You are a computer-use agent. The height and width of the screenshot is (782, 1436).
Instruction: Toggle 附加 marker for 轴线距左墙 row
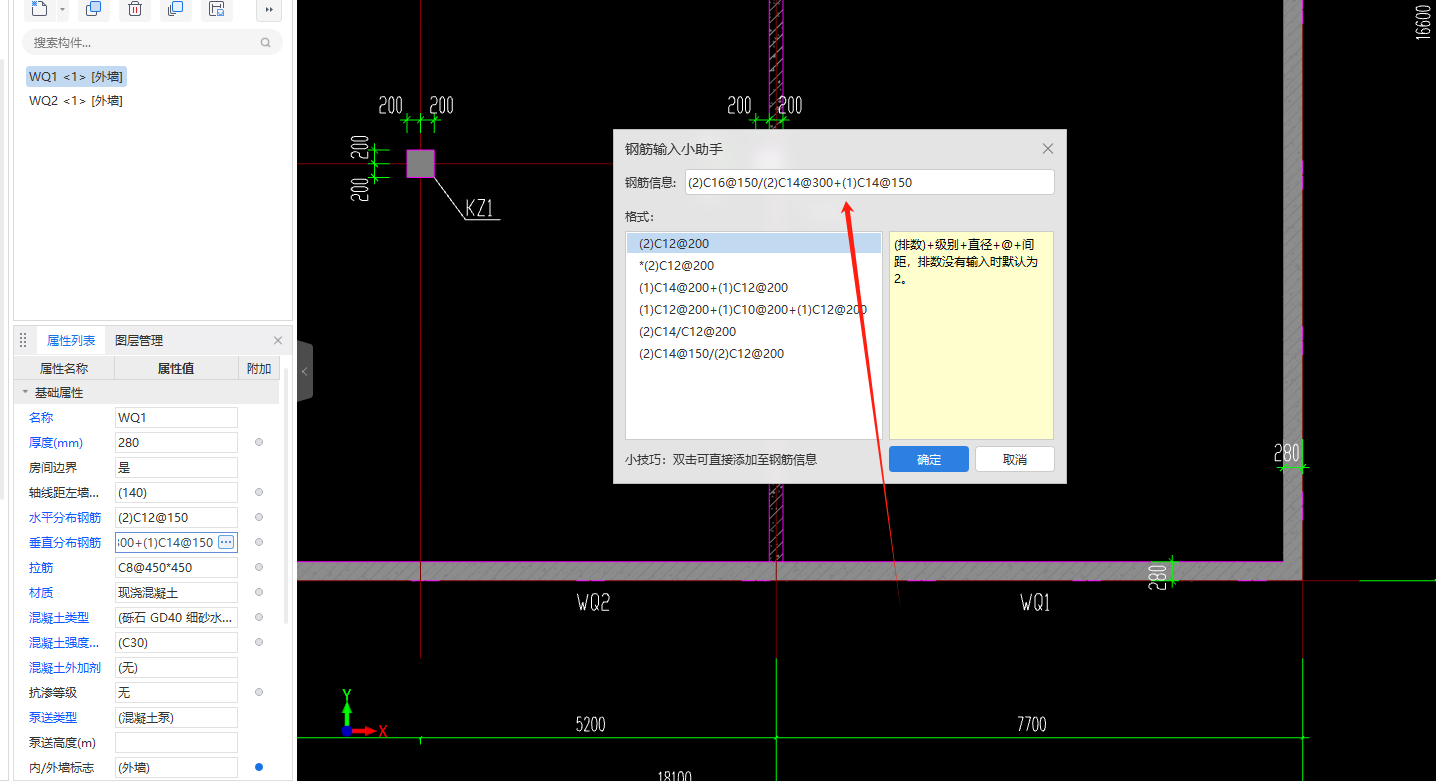259,492
